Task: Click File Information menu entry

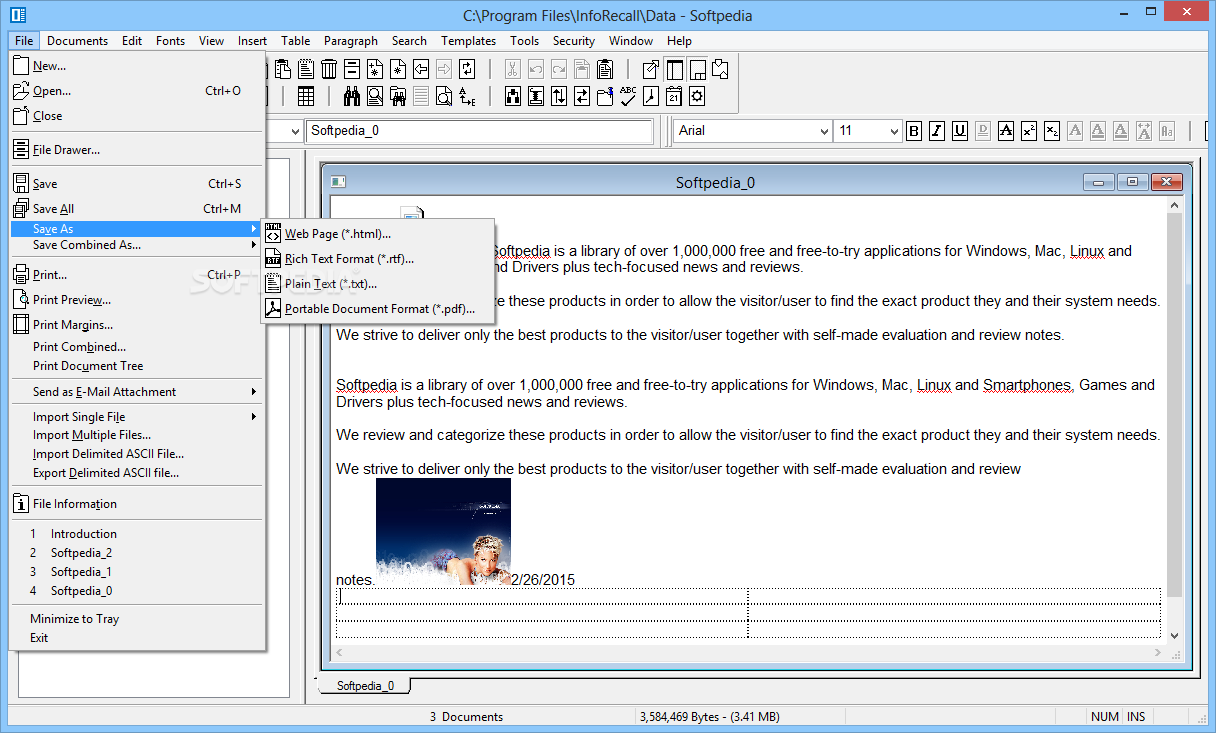Action: coord(137,504)
